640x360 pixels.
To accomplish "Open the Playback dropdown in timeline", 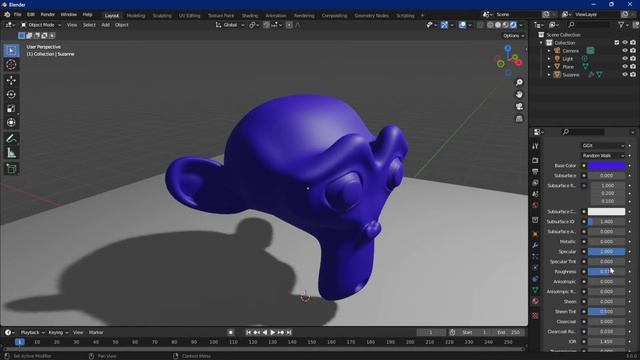I will [32, 333].
